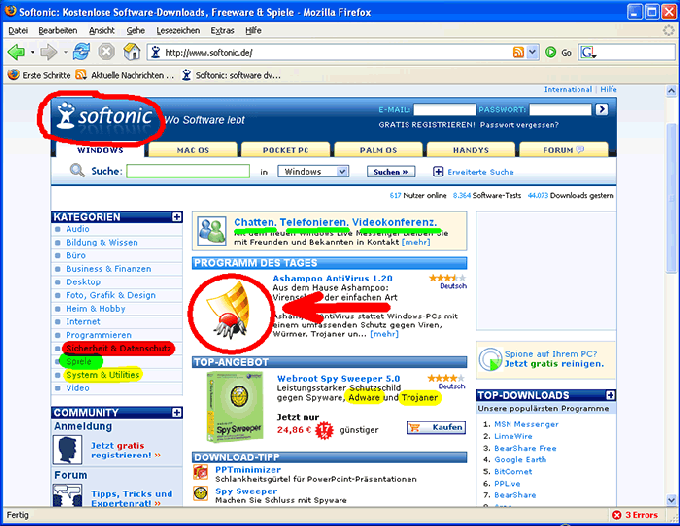Viewport: 680px width, 526px height.
Task: Open the System & Utilities category
Action: click(103, 375)
